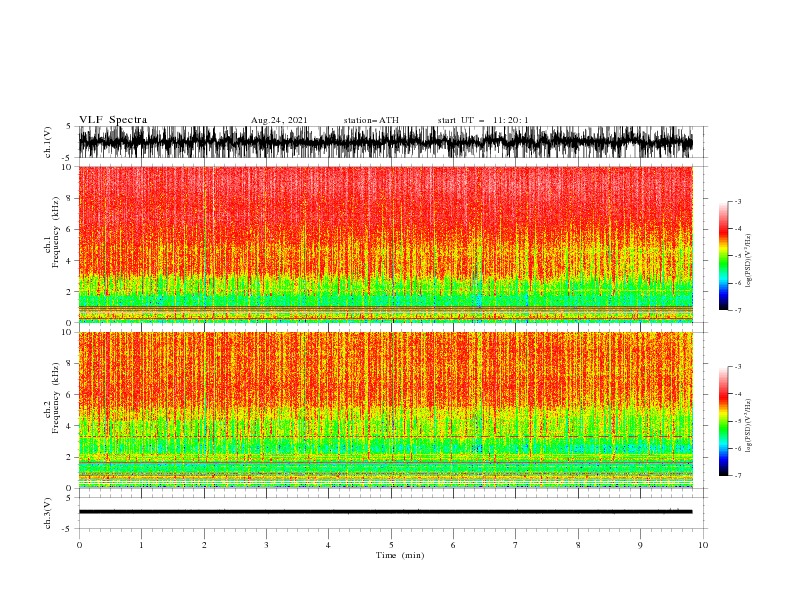Screen dimensions: 792x612
Task: Click the ch.2 color bar log(PSD) label
Action: pyautogui.click(x=749, y=425)
